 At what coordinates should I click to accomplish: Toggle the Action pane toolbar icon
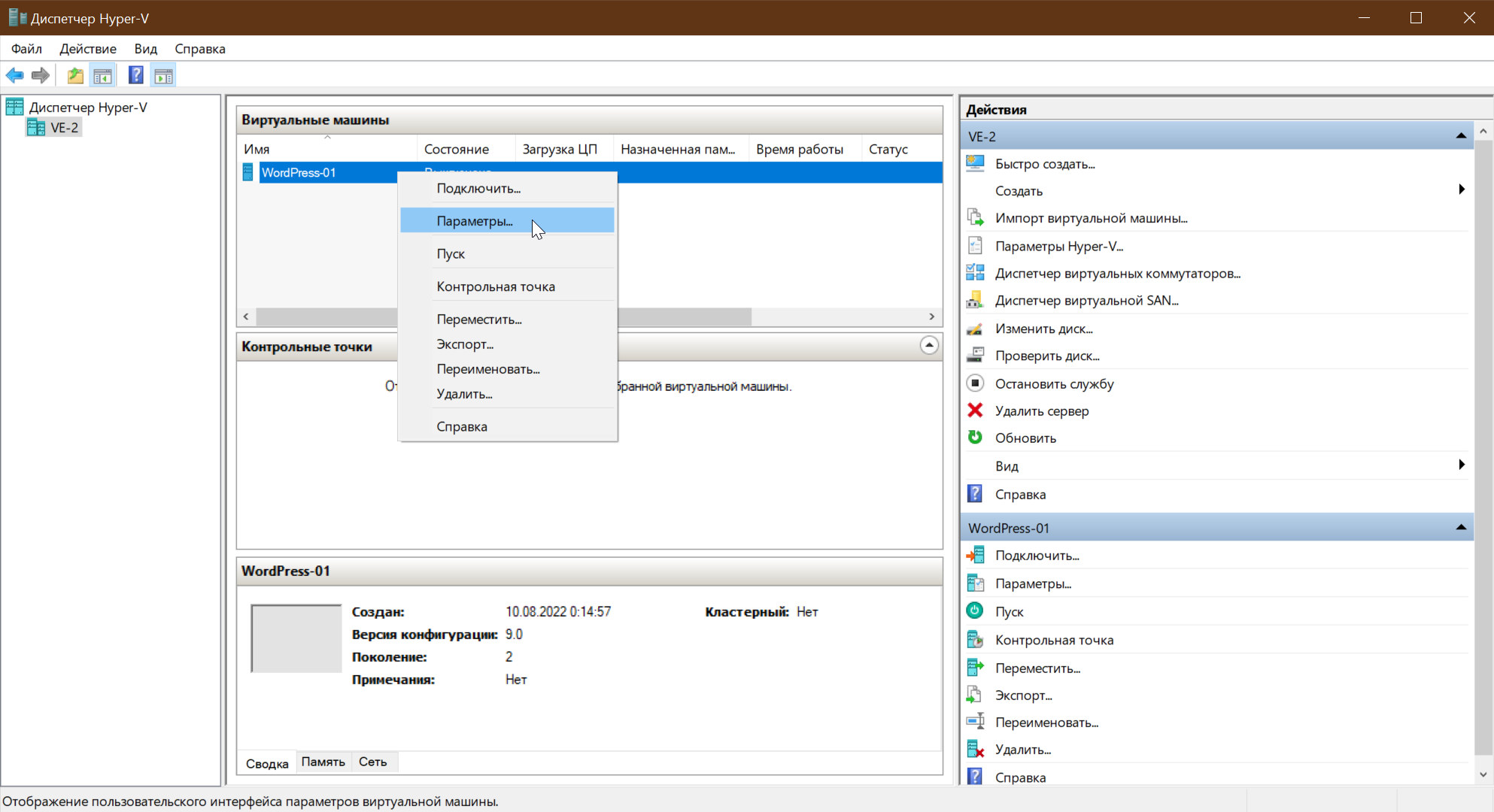point(163,75)
